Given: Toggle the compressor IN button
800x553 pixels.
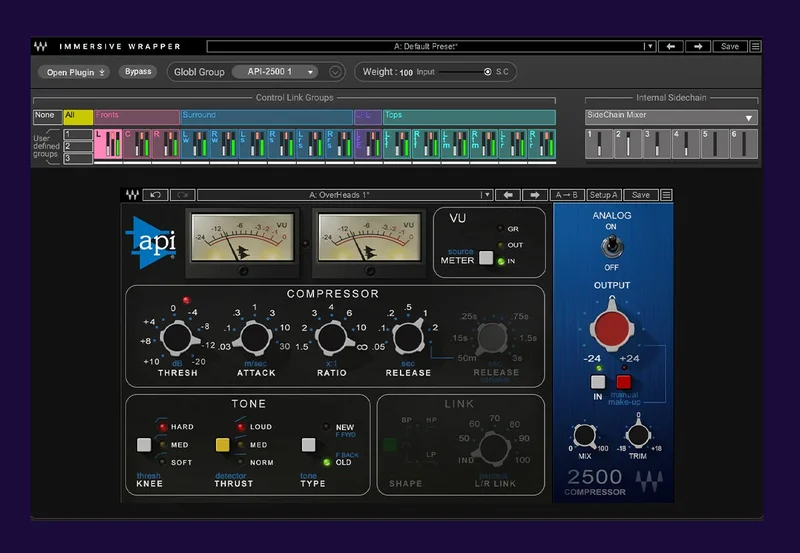Looking at the screenshot, I should [x=598, y=382].
